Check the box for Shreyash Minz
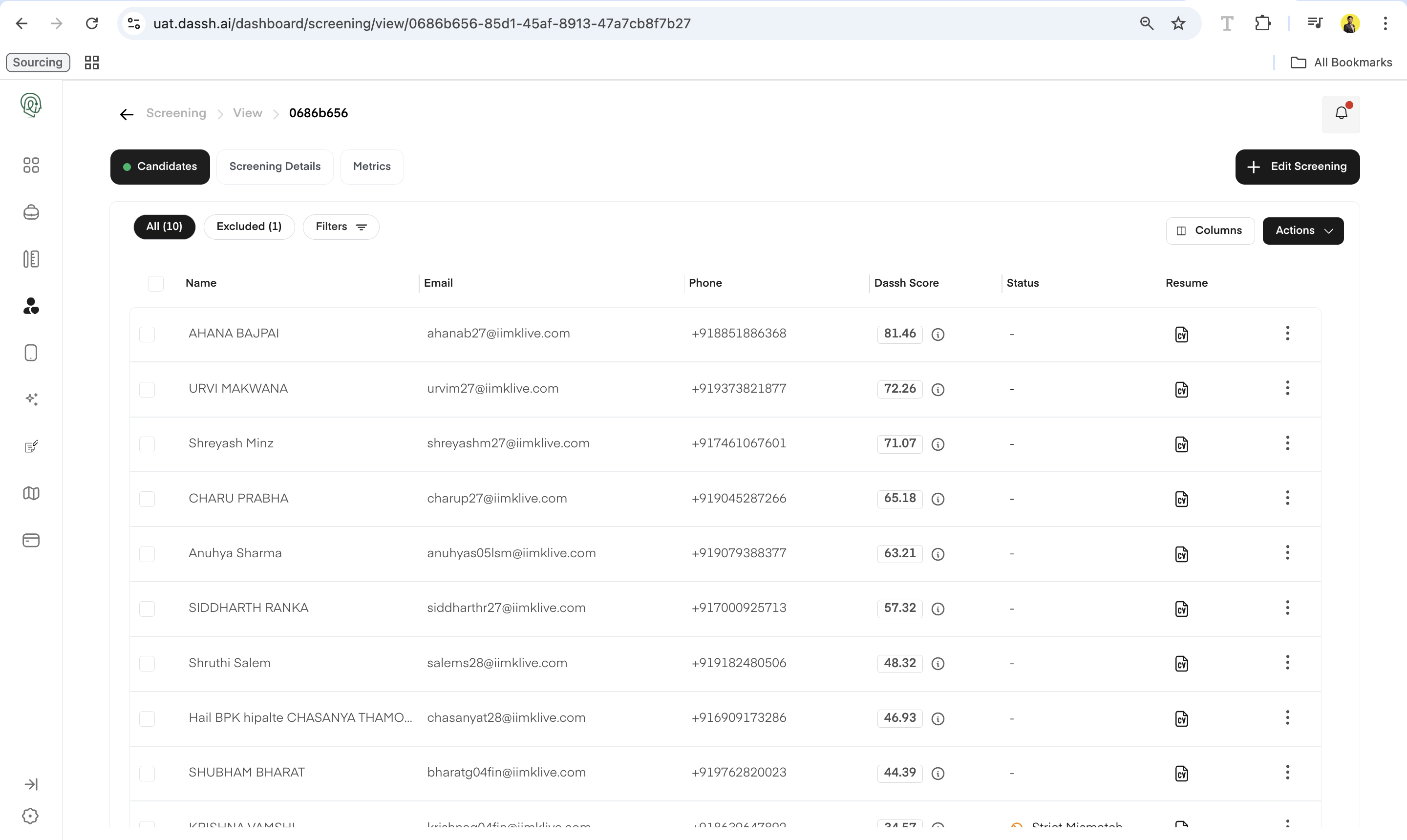The image size is (1407, 840). coord(147,444)
